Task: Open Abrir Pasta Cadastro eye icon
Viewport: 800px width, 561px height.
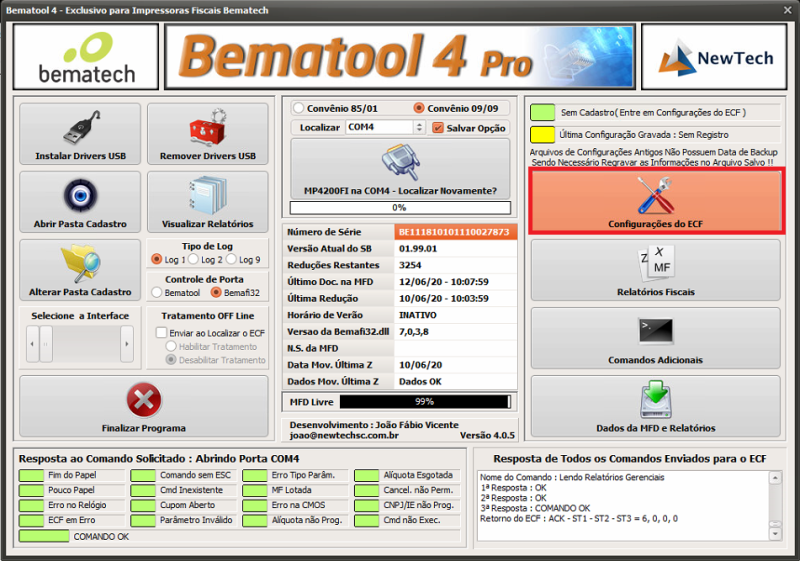Action: [x=80, y=195]
